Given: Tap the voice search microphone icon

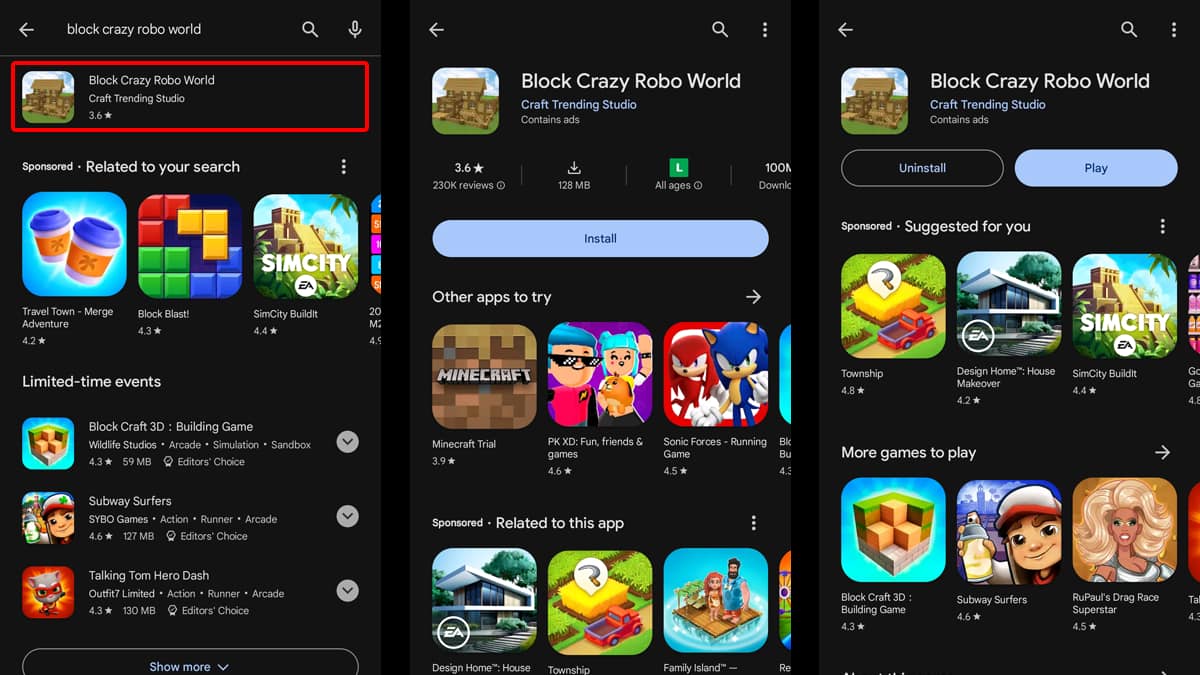Looking at the screenshot, I should pos(355,29).
